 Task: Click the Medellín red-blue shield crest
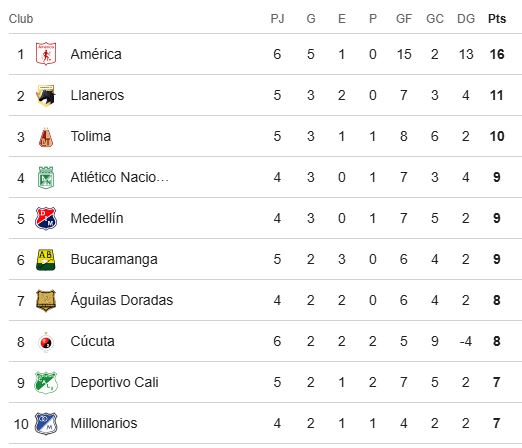(x=46, y=218)
